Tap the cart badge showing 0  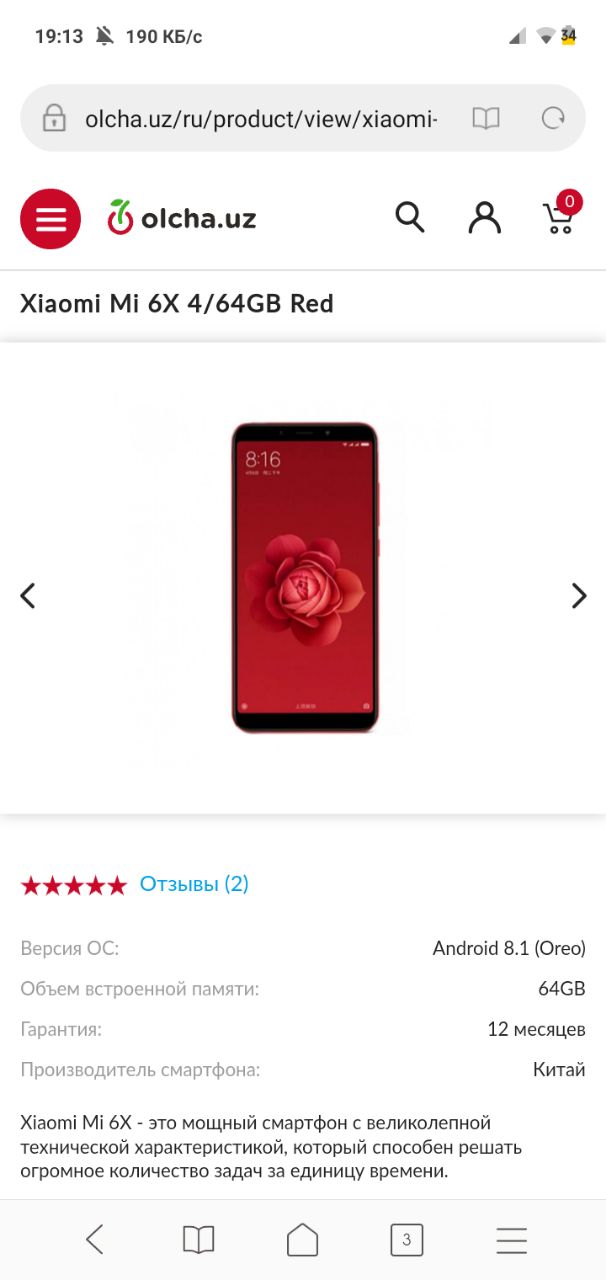point(569,202)
